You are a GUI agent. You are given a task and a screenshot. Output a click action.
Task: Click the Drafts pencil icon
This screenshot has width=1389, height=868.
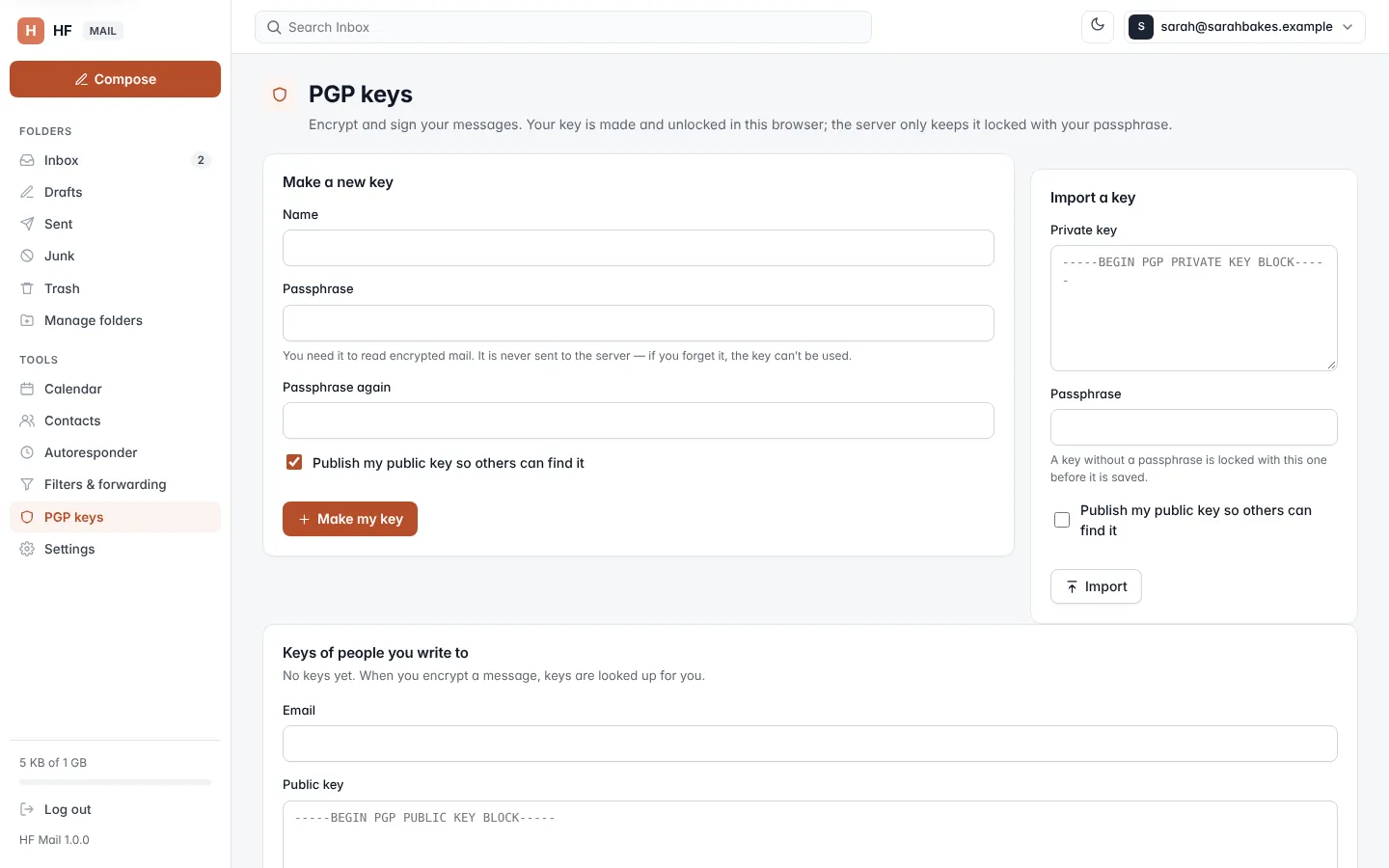(x=27, y=192)
